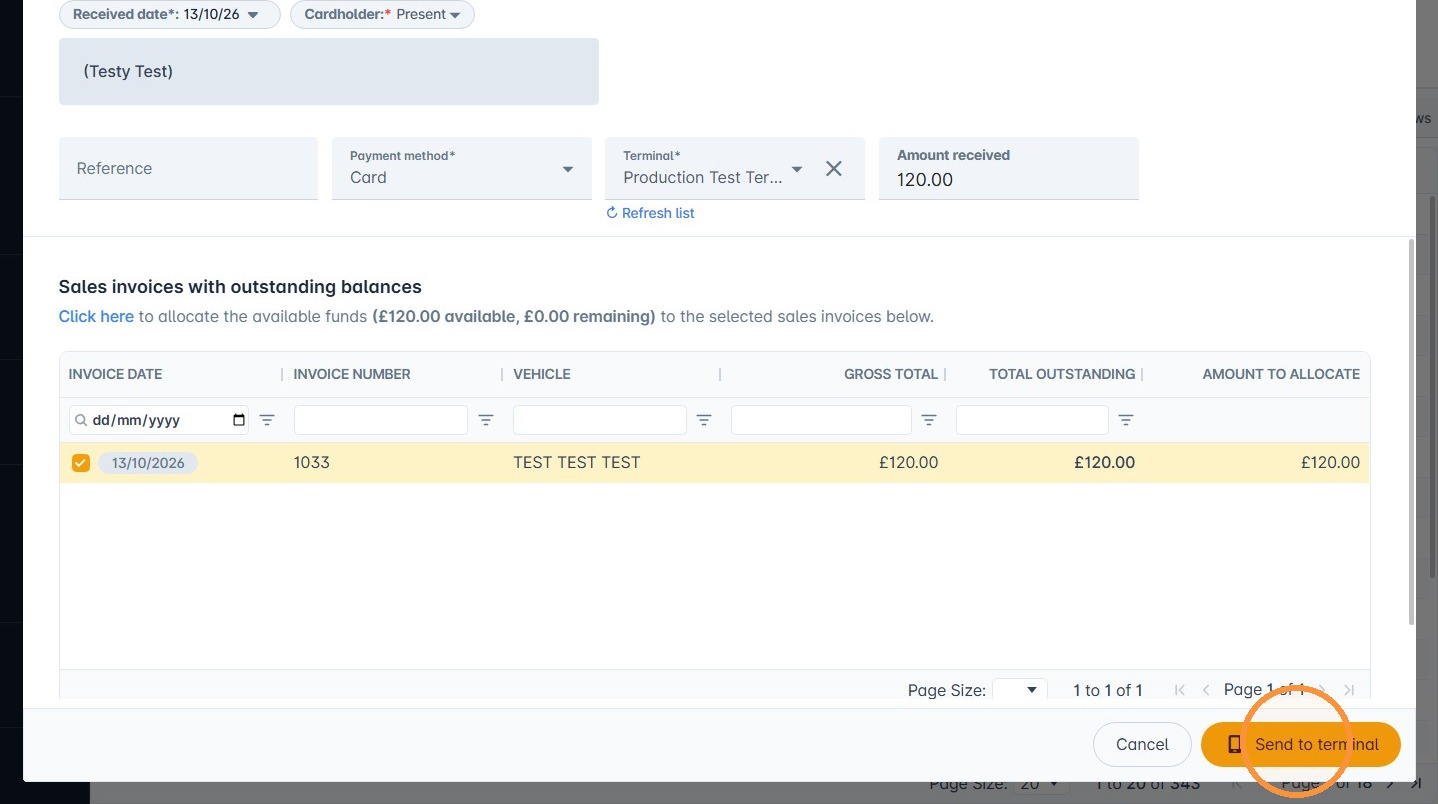Follow the 'Click here' allocate funds link
Screen dimensions: 1438x804
[x=96, y=316]
